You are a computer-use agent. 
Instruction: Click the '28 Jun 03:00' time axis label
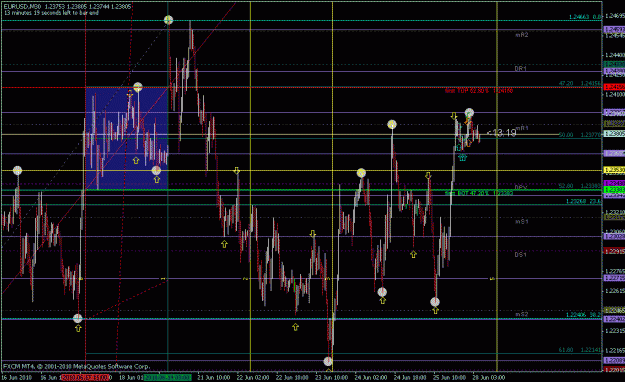click(489, 377)
